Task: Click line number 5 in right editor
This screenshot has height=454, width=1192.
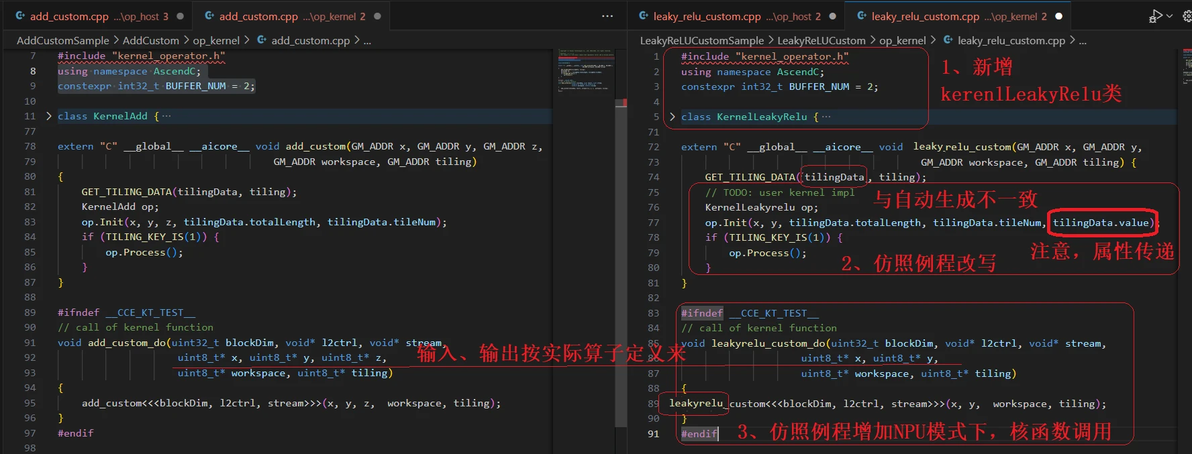Action: point(657,117)
